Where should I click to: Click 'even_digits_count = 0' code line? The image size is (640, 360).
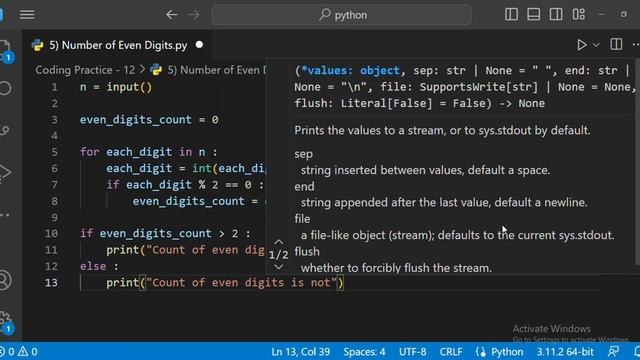coord(149,120)
